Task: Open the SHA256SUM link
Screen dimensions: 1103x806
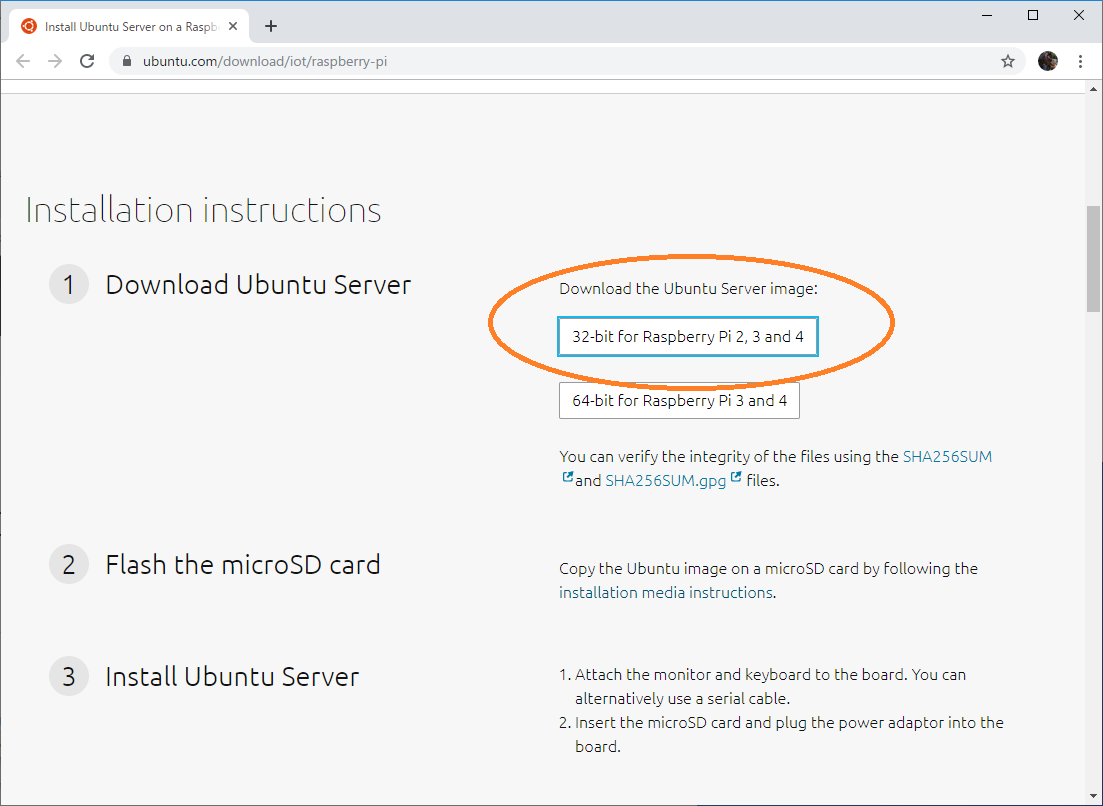Action: (x=947, y=456)
